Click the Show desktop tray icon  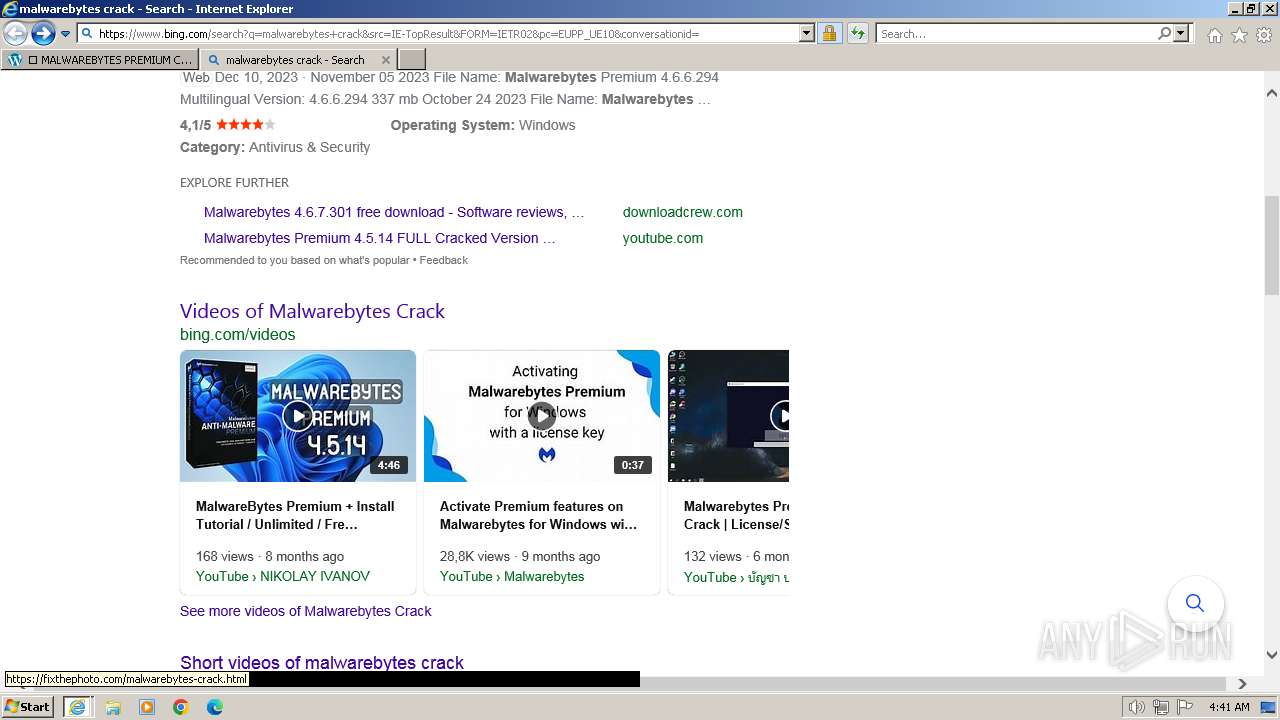(x=1269, y=707)
